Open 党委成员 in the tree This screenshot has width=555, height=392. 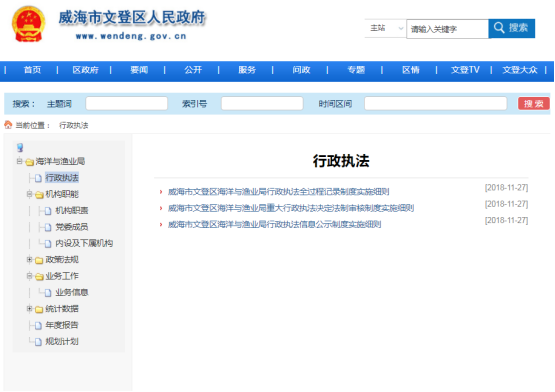click(x=72, y=227)
